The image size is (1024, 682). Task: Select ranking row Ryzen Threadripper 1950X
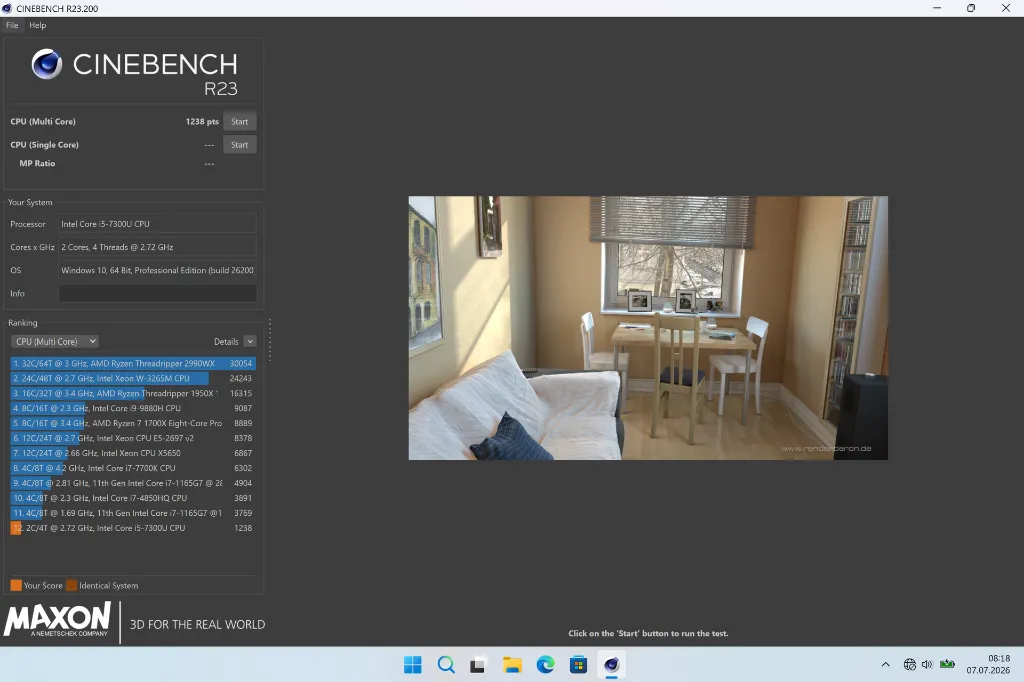click(133, 393)
